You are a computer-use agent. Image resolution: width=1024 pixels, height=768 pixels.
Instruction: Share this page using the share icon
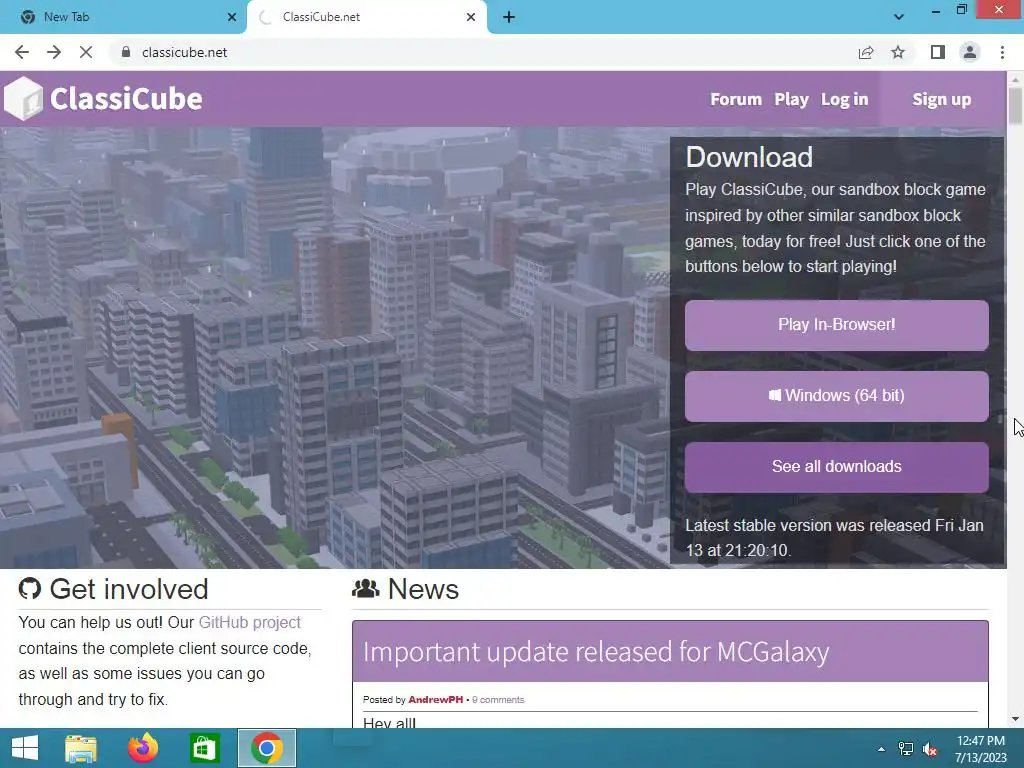click(x=866, y=52)
